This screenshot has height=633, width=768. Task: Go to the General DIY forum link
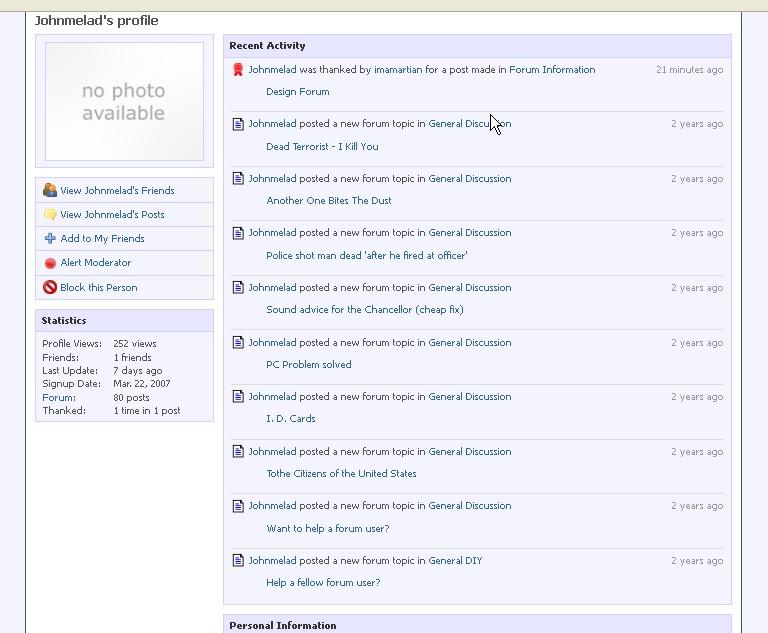click(x=455, y=561)
